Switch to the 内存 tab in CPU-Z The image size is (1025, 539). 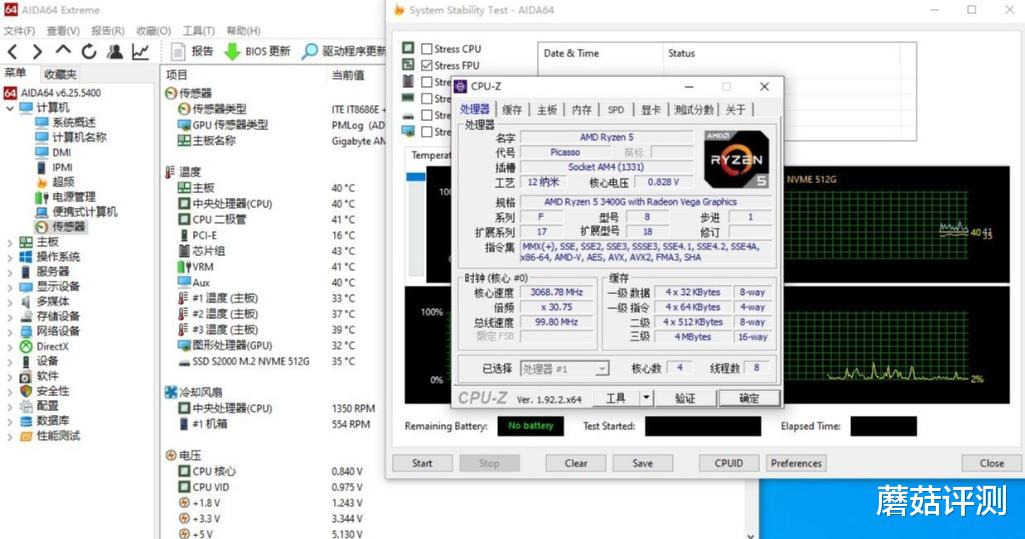(x=581, y=110)
